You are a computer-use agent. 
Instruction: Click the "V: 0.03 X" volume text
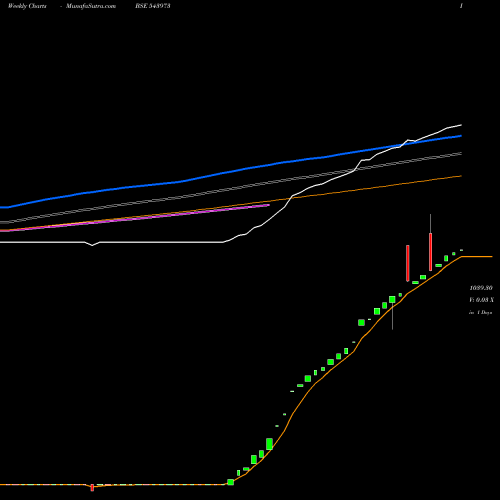click(481, 300)
